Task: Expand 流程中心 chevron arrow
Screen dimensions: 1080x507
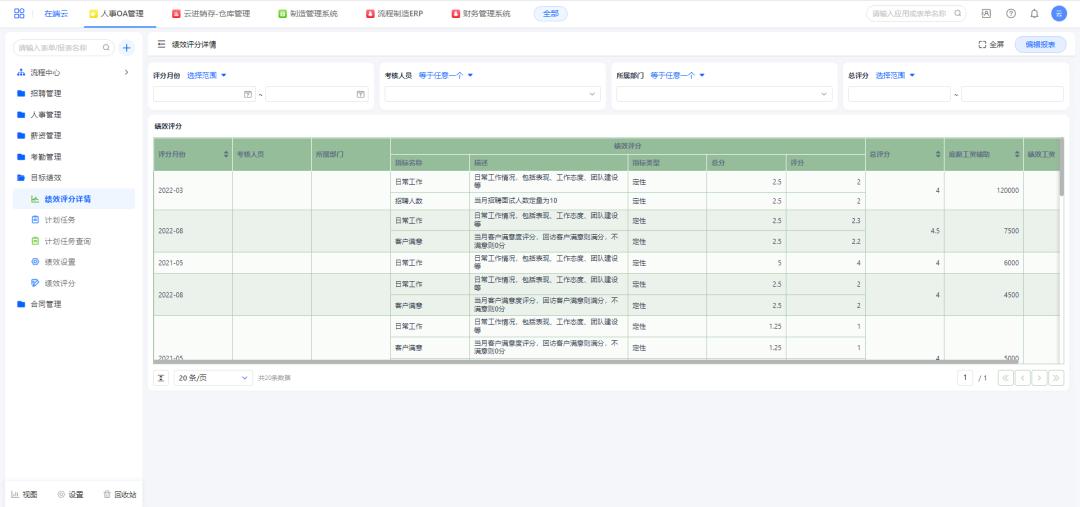Action: pos(126,72)
